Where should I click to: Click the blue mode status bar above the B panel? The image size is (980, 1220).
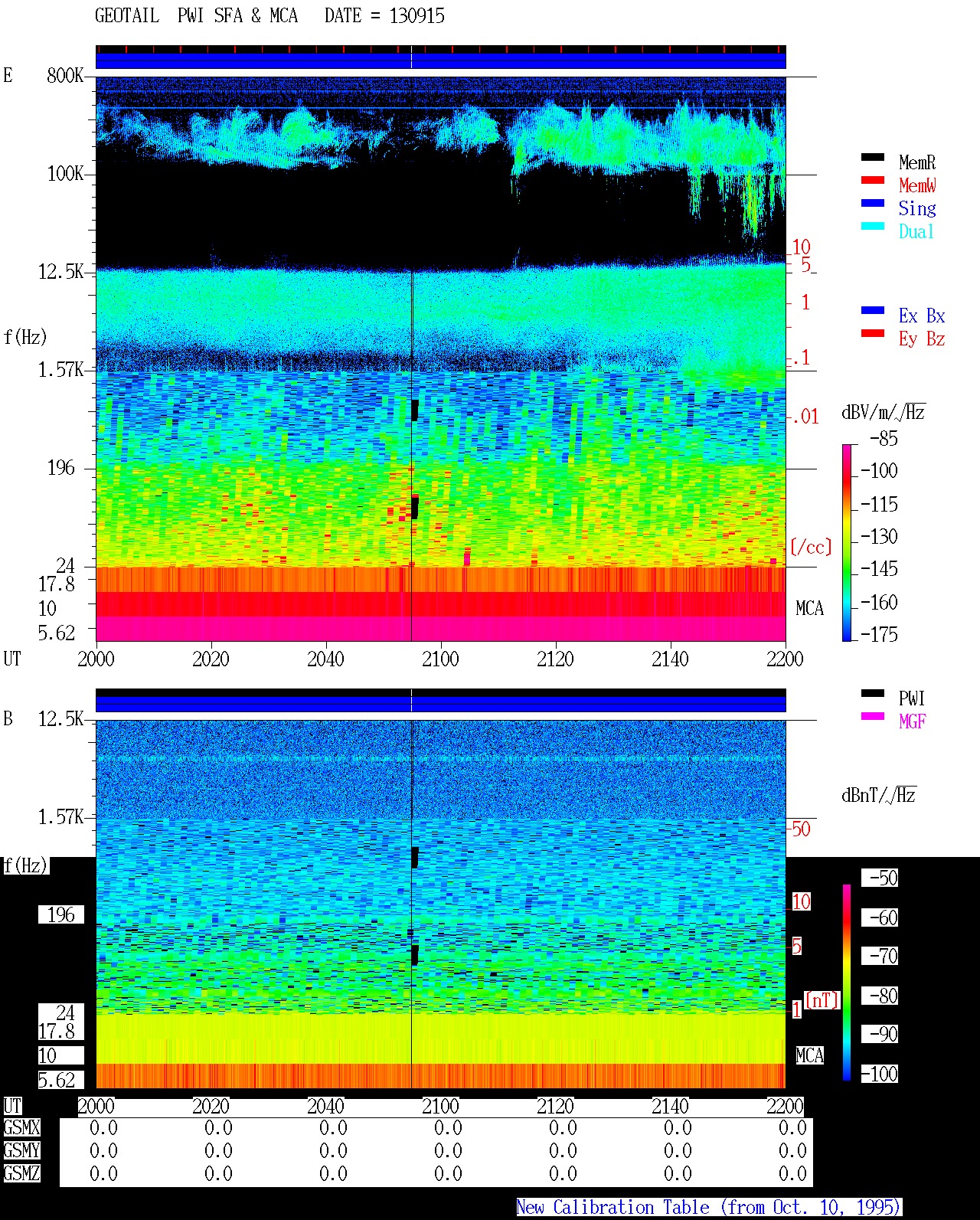tap(441, 703)
